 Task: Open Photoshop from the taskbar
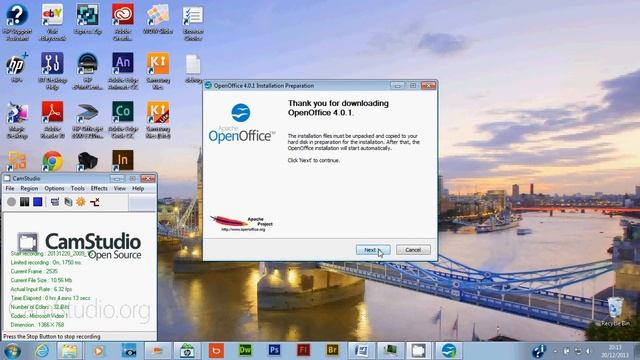click(x=274, y=350)
